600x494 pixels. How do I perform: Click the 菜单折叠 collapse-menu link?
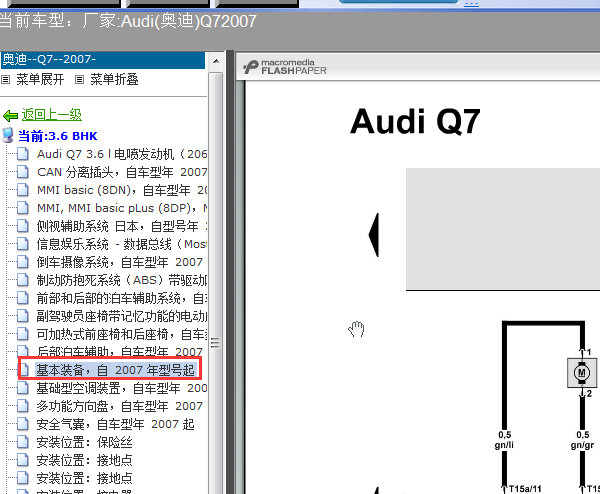point(114,80)
